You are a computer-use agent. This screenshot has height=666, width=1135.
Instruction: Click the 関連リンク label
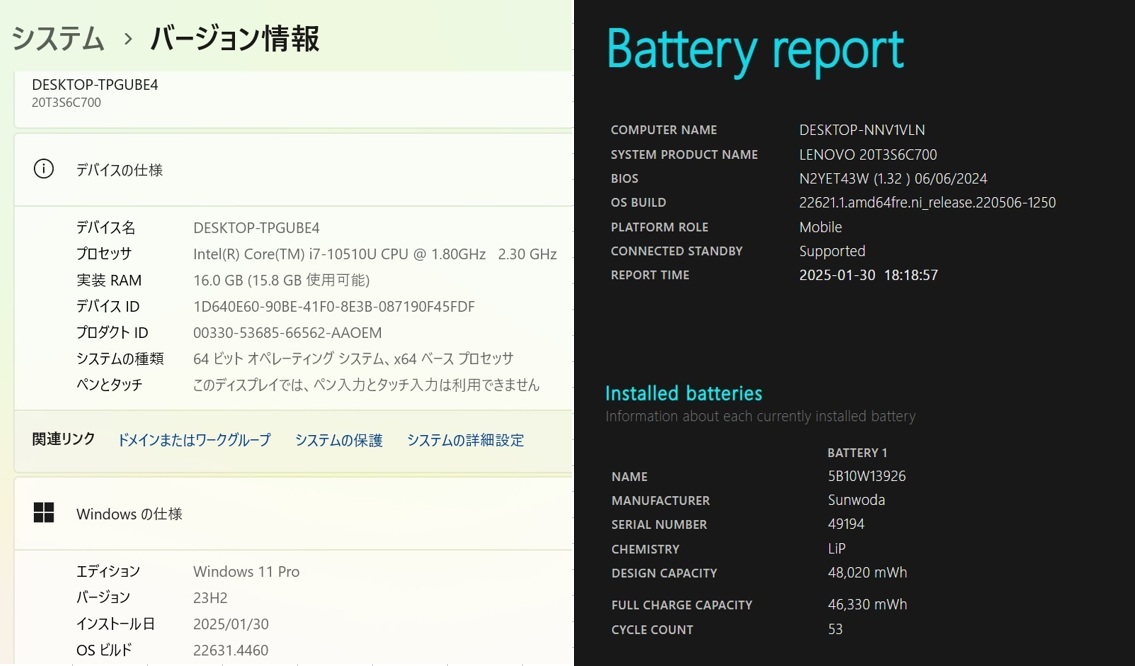click(64, 439)
